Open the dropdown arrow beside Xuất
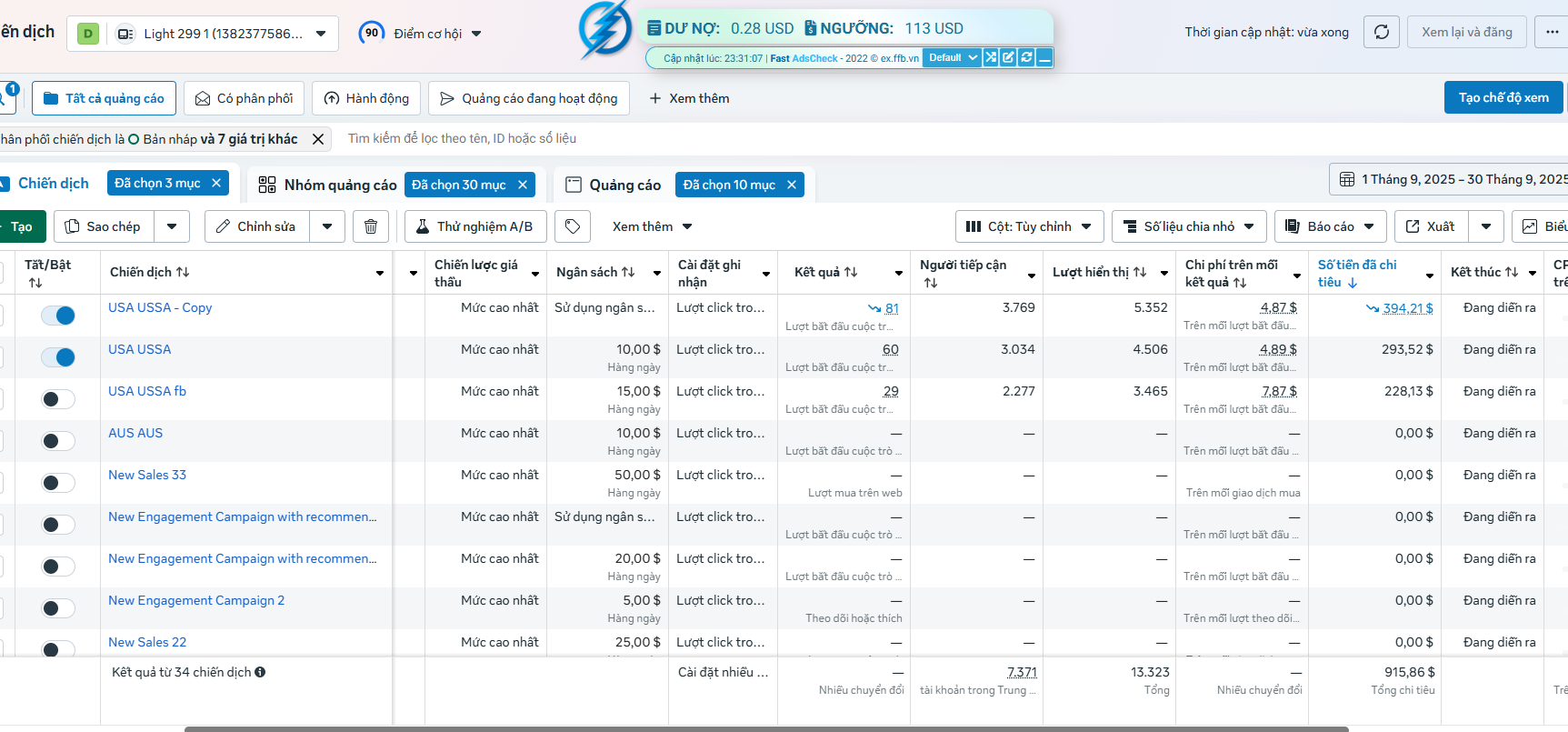 point(1486,226)
